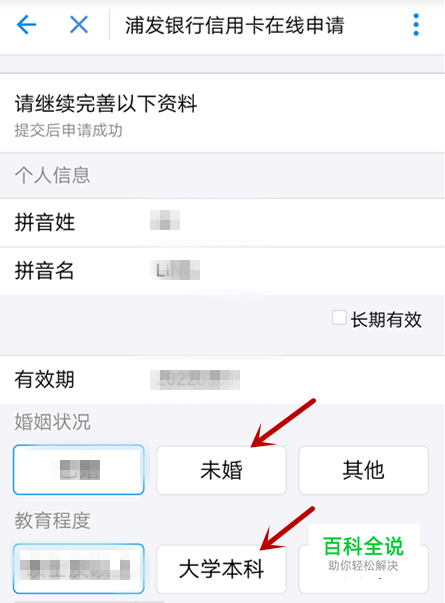The image size is (445, 603).
Task: Choose the blurred first marital status option
Action: (x=79, y=470)
